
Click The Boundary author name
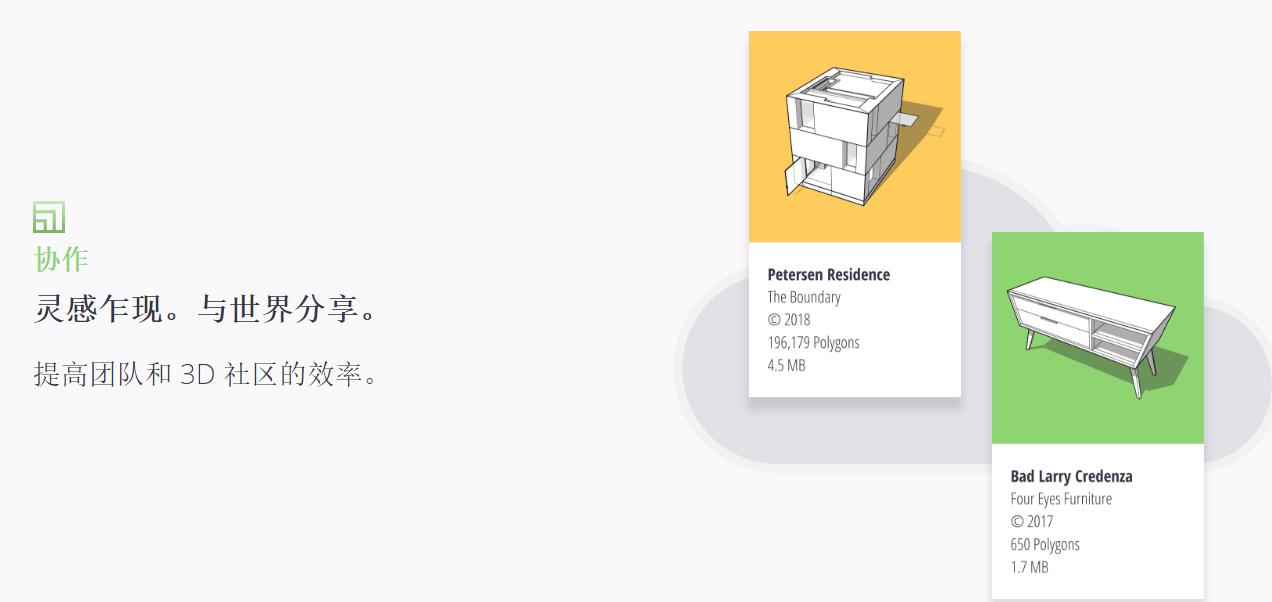pyautogui.click(x=803, y=297)
